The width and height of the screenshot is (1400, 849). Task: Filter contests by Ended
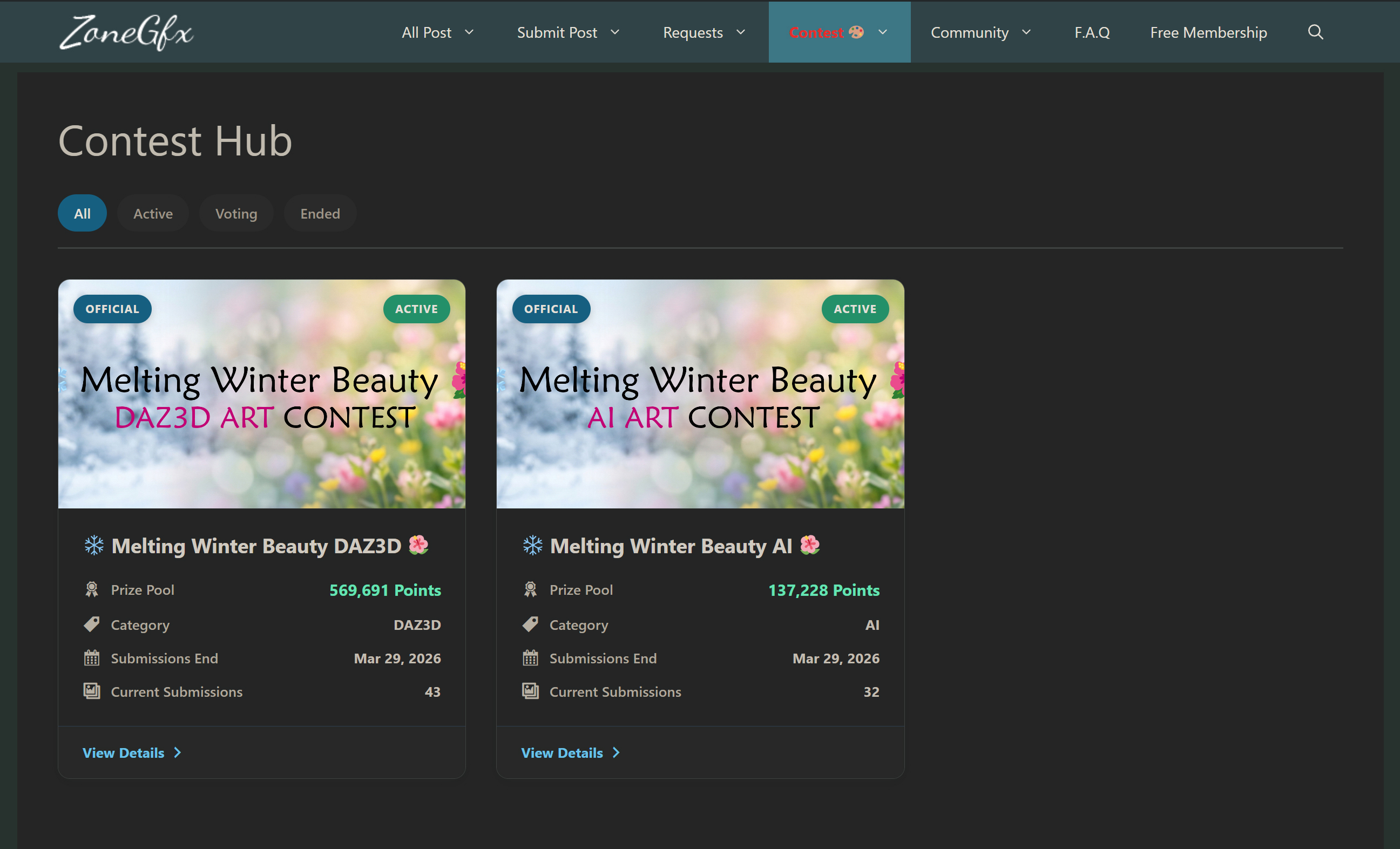tap(320, 214)
